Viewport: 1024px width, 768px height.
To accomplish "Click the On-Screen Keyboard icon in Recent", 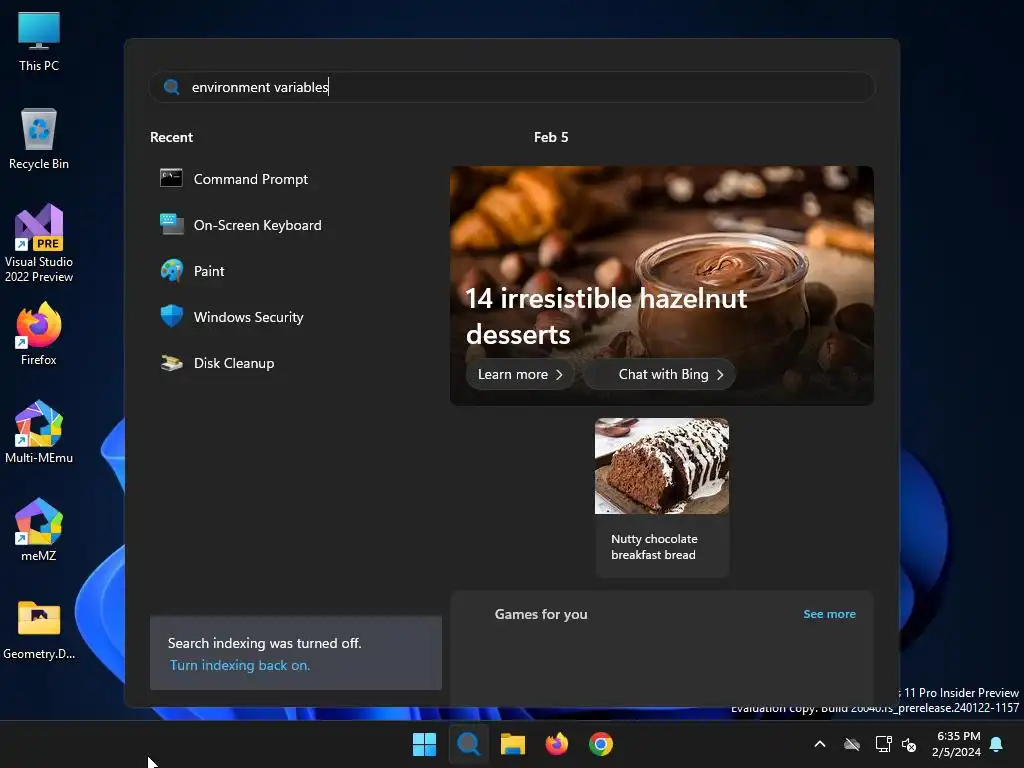I will pos(171,224).
